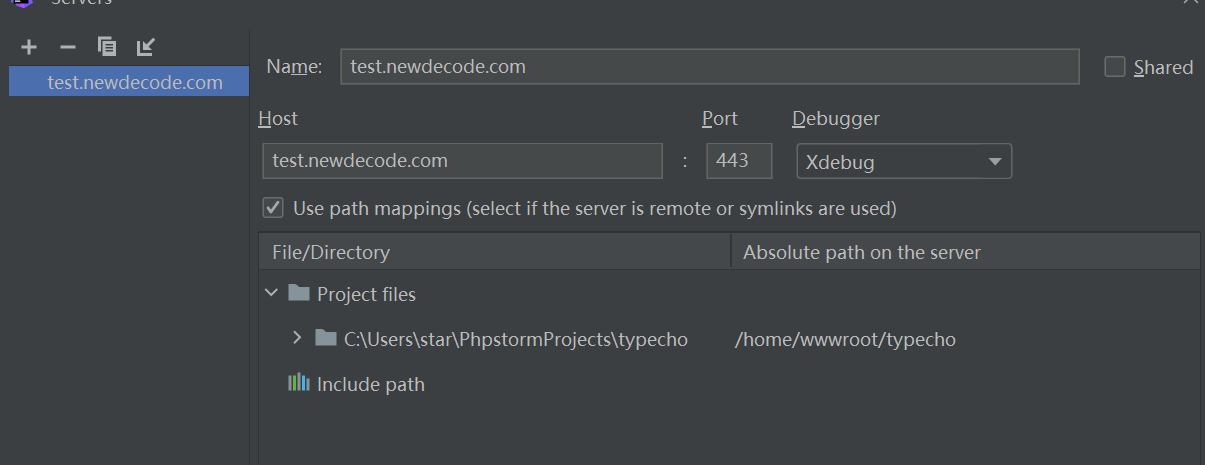Toggle the Shared checkbox

coord(1115,67)
